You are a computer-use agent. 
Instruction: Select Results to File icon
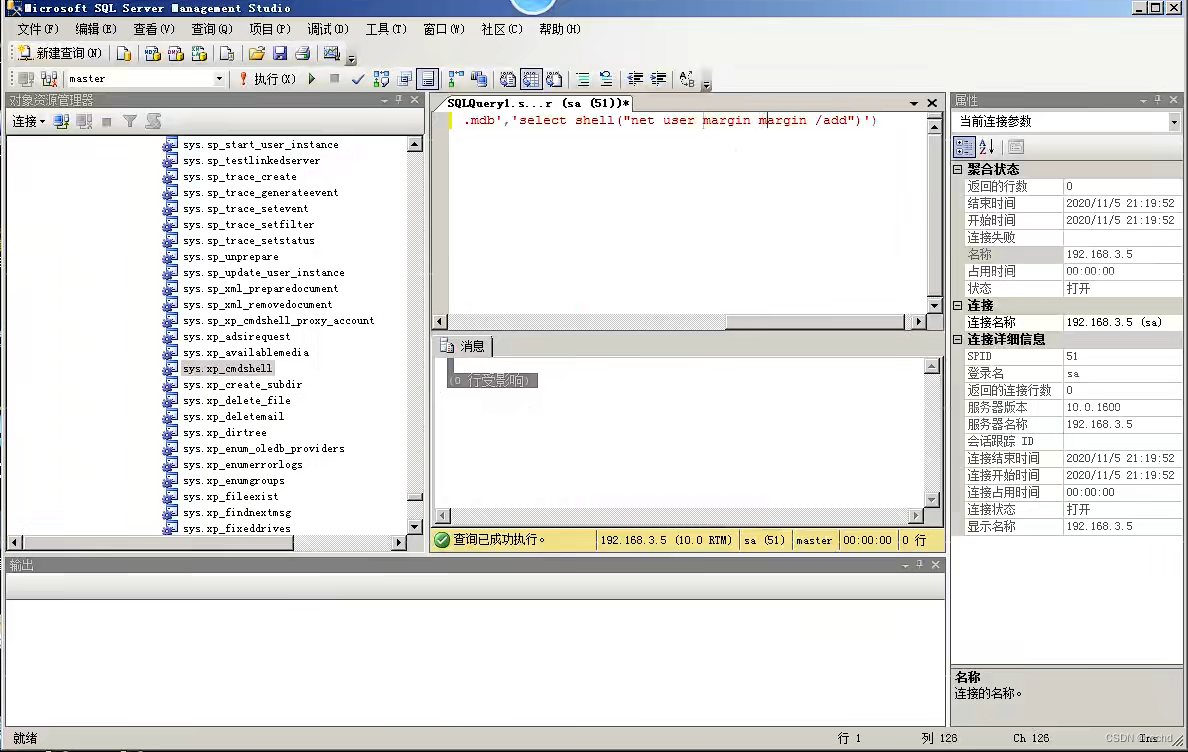[555, 79]
